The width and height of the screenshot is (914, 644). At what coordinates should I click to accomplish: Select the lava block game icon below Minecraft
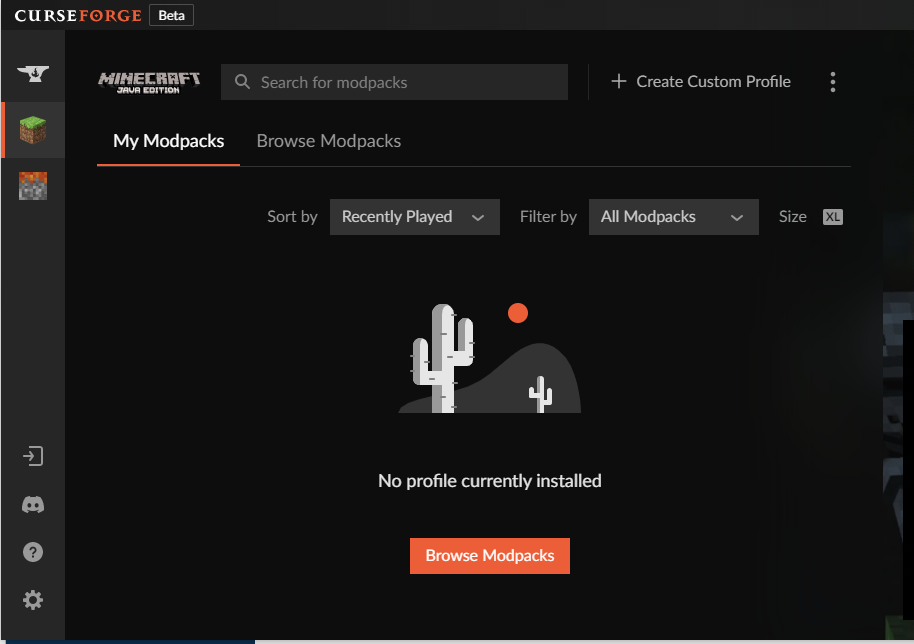(33, 185)
